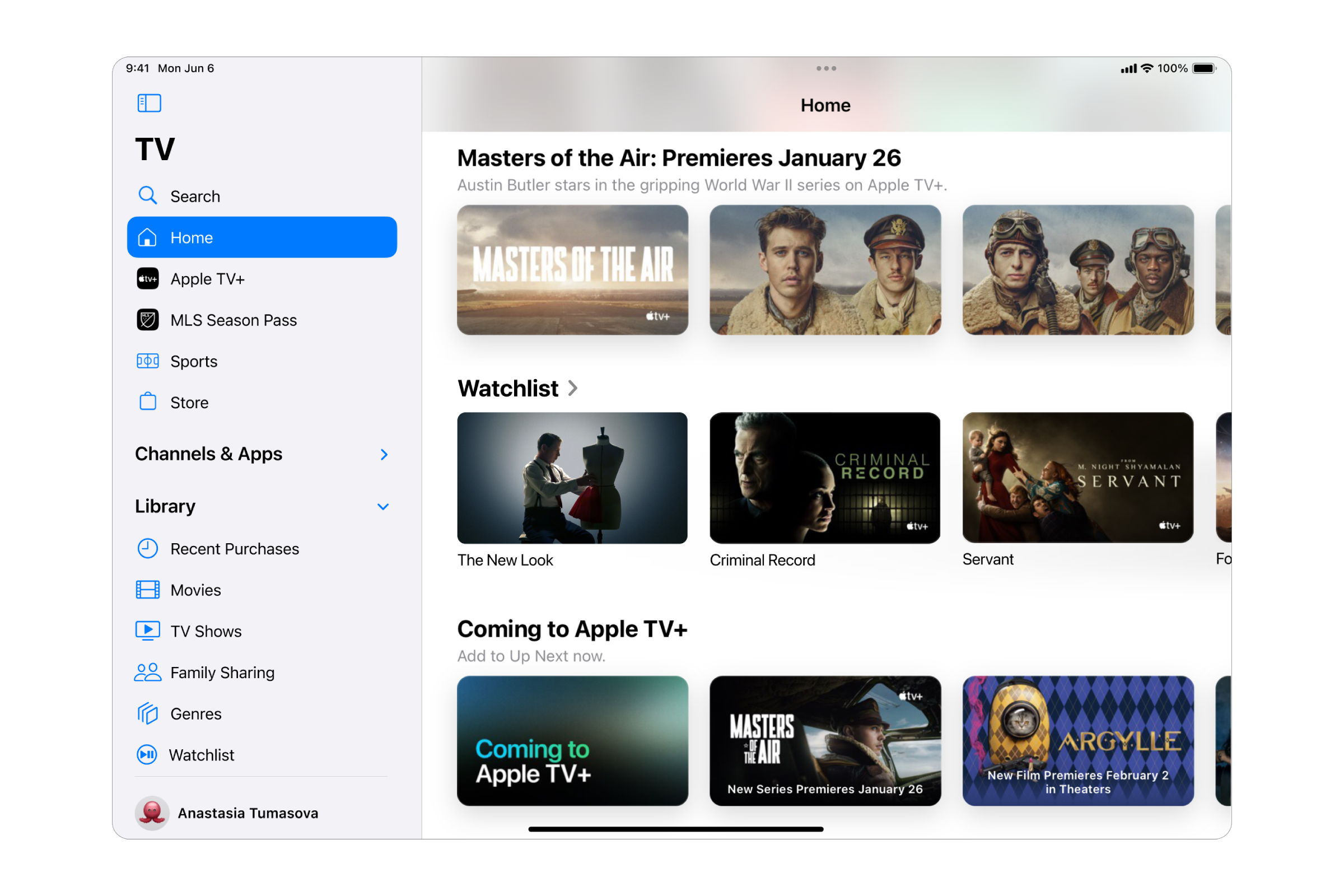Open the Store label in sidebar

click(x=189, y=402)
